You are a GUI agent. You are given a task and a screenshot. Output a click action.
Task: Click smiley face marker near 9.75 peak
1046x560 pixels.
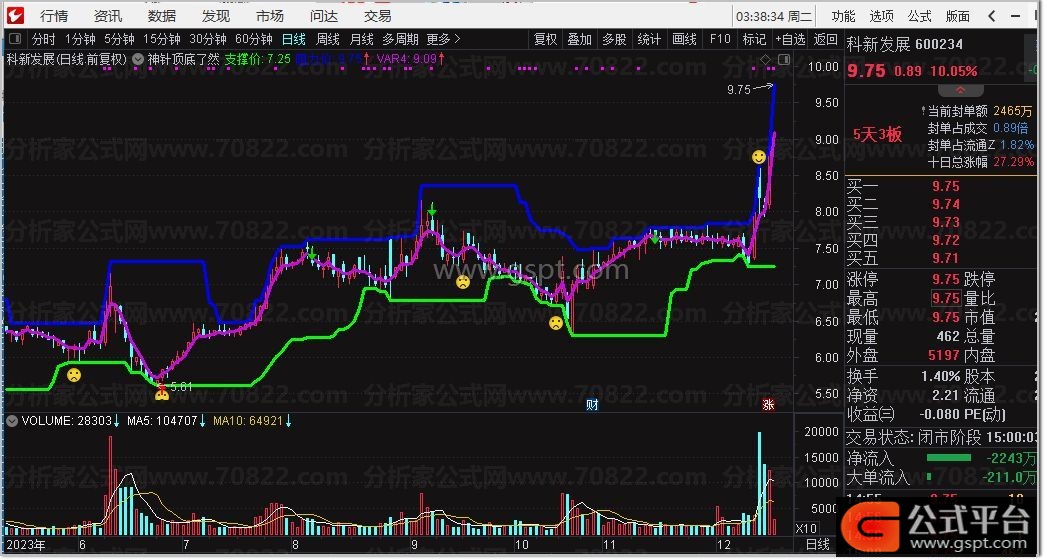(x=758, y=158)
